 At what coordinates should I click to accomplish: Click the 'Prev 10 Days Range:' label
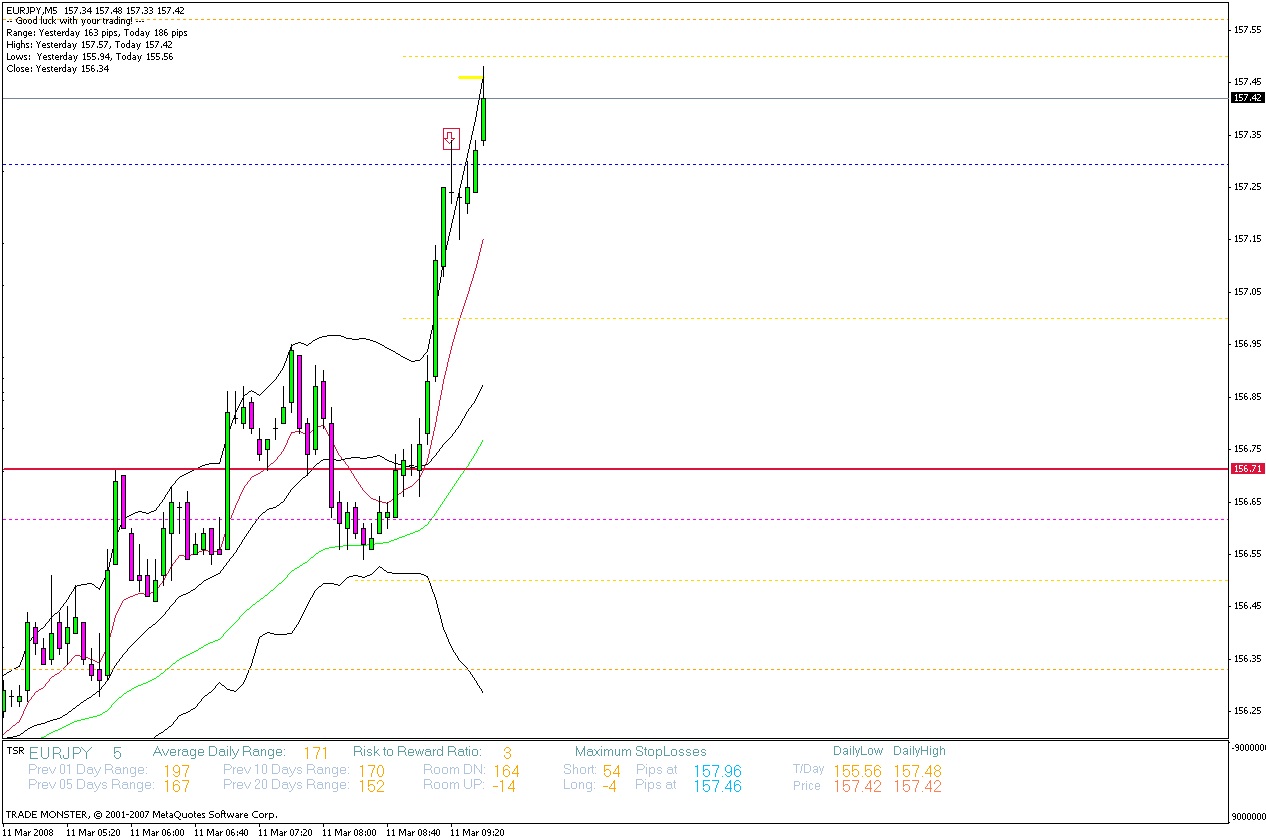click(286, 770)
